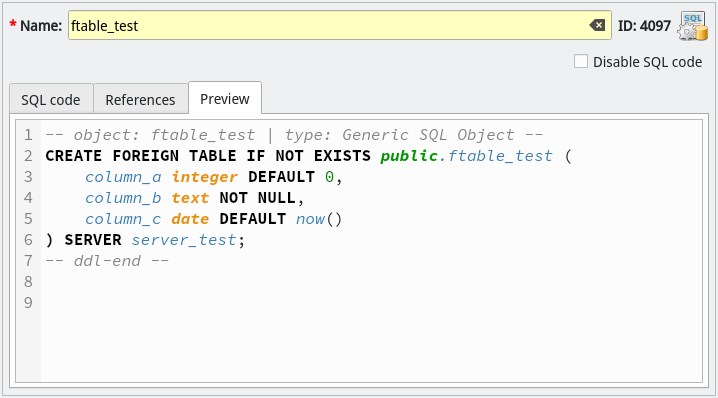718x398 pixels.
Task: Click line number 9 in the gutter
Action: pos(28,303)
